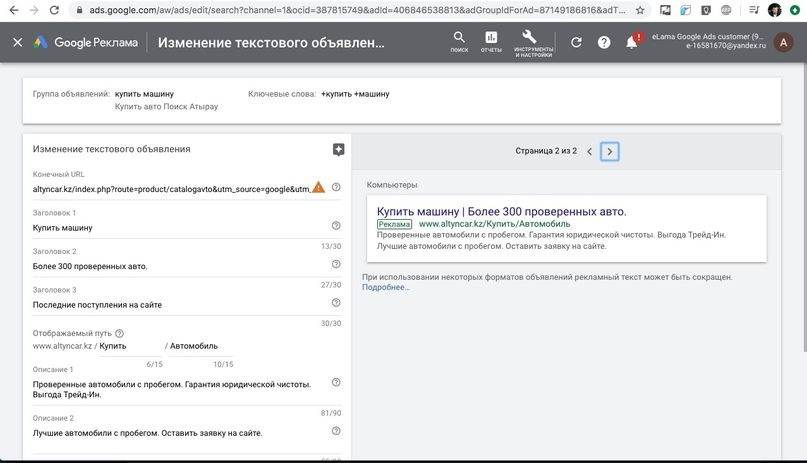Click keyword '+купить +машину'

pyautogui.click(x=355, y=94)
